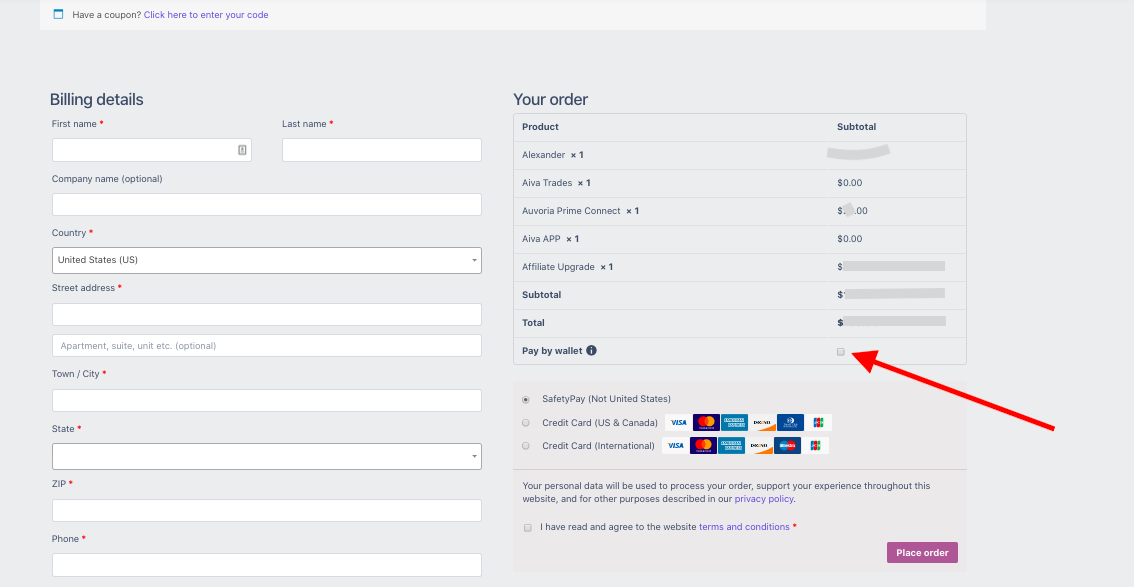The width and height of the screenshot is (1134, 587).
Task: Click American Express logo in International row
Action: click(x=731, y=446)
